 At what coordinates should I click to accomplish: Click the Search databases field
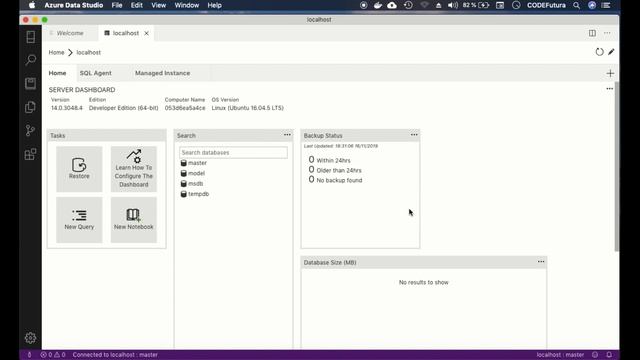[233, 152]
